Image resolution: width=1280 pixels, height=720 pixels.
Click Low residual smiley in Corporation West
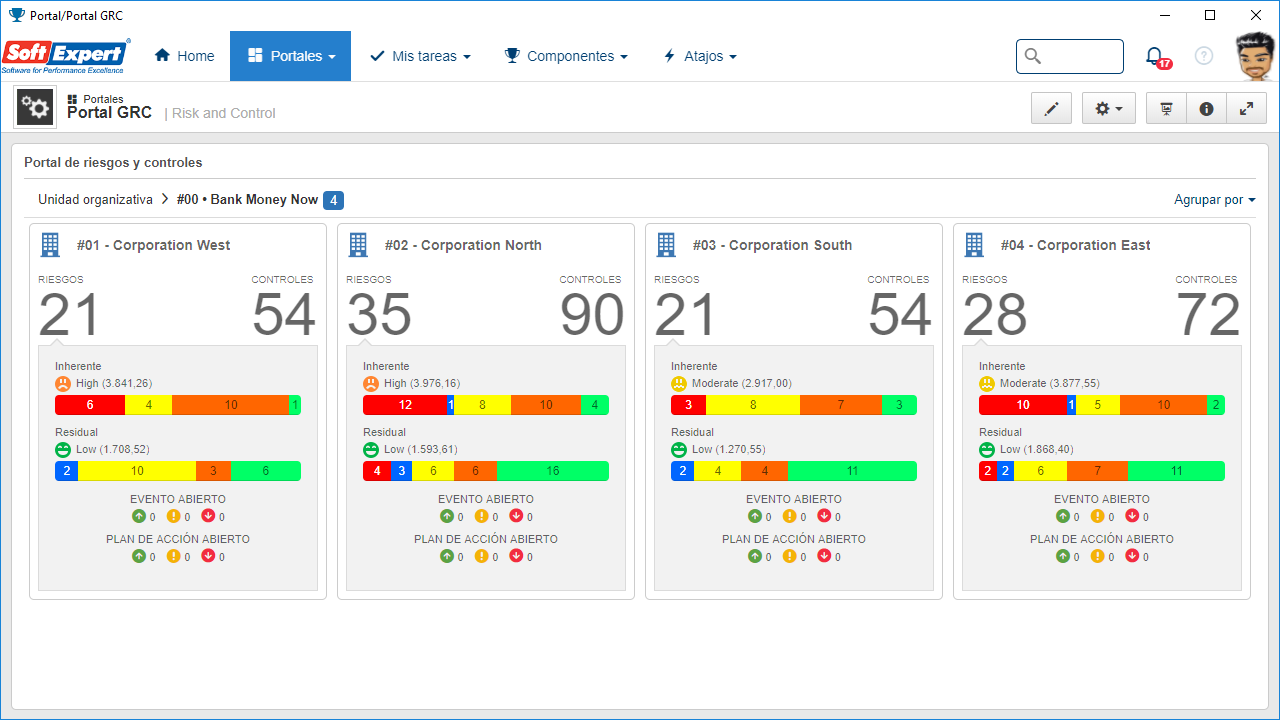pyautogui.click(x=63, y=449)
